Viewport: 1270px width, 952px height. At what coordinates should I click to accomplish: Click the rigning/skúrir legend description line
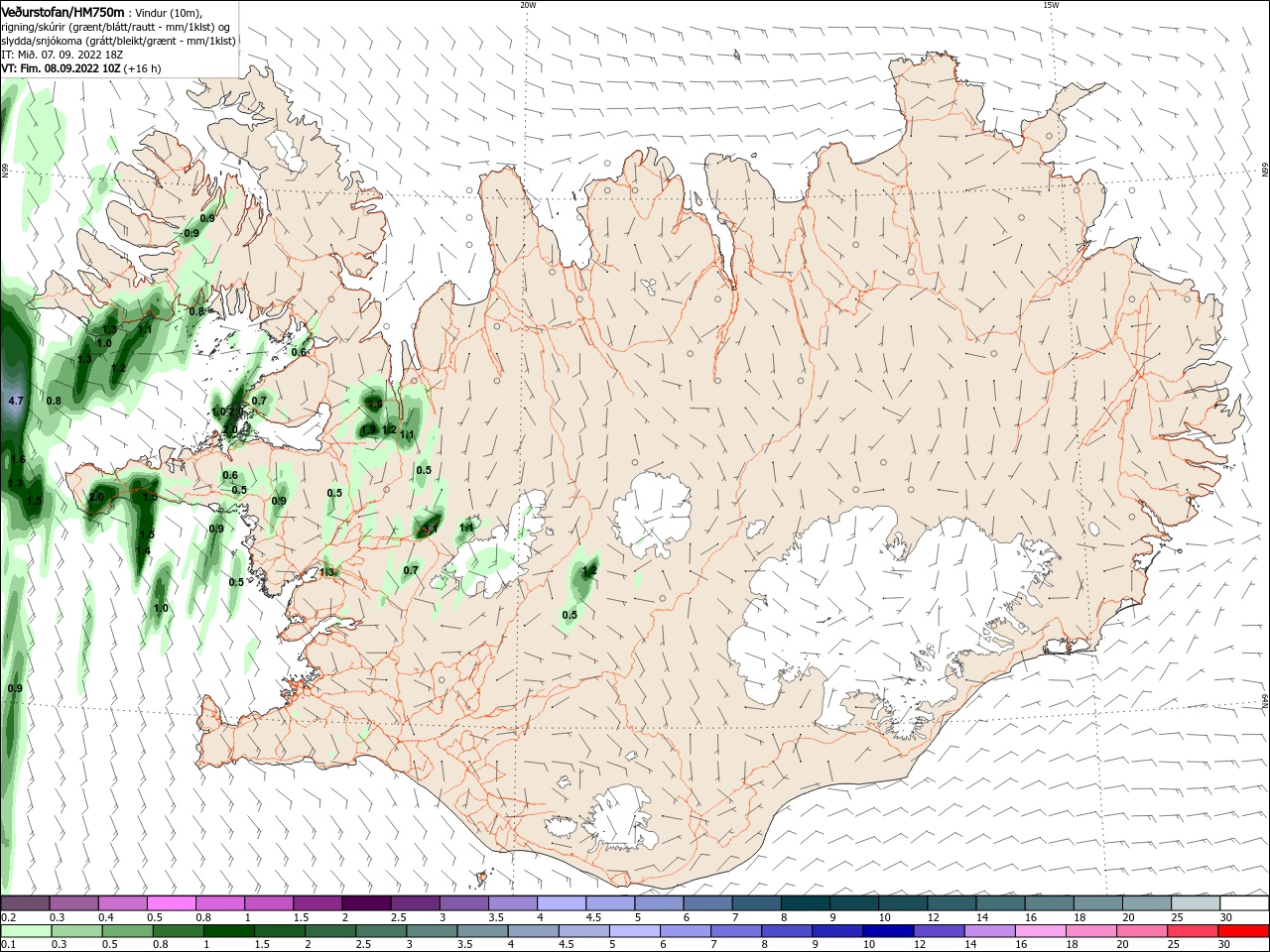(115, 27)
